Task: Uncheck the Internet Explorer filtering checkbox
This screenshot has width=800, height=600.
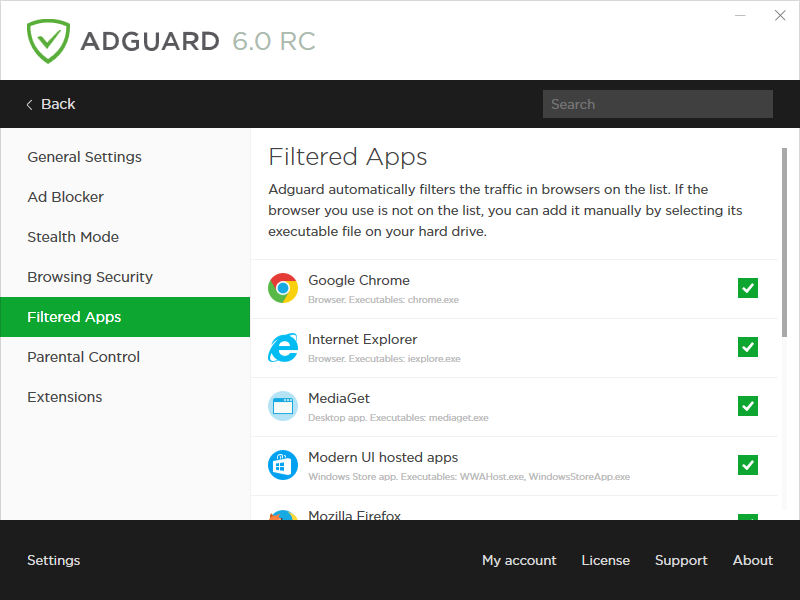Action: coord(747,347)
